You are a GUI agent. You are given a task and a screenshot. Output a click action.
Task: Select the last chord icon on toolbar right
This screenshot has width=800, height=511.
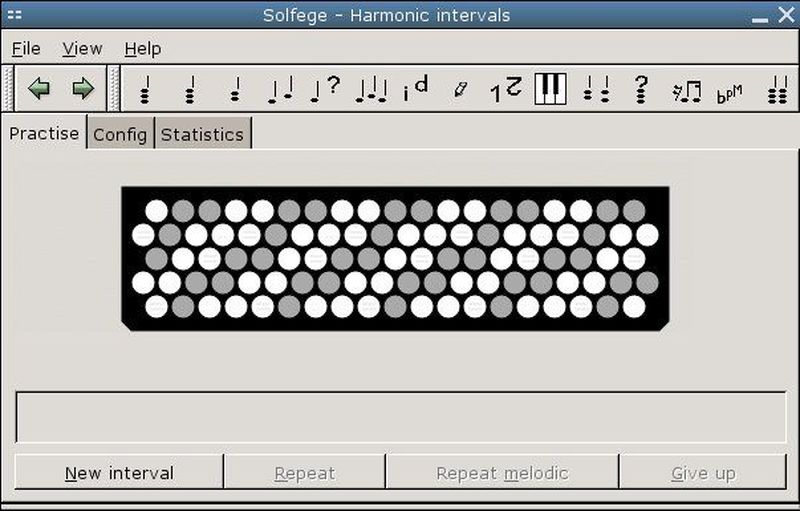pyautogui.click(x=776, y=90)
